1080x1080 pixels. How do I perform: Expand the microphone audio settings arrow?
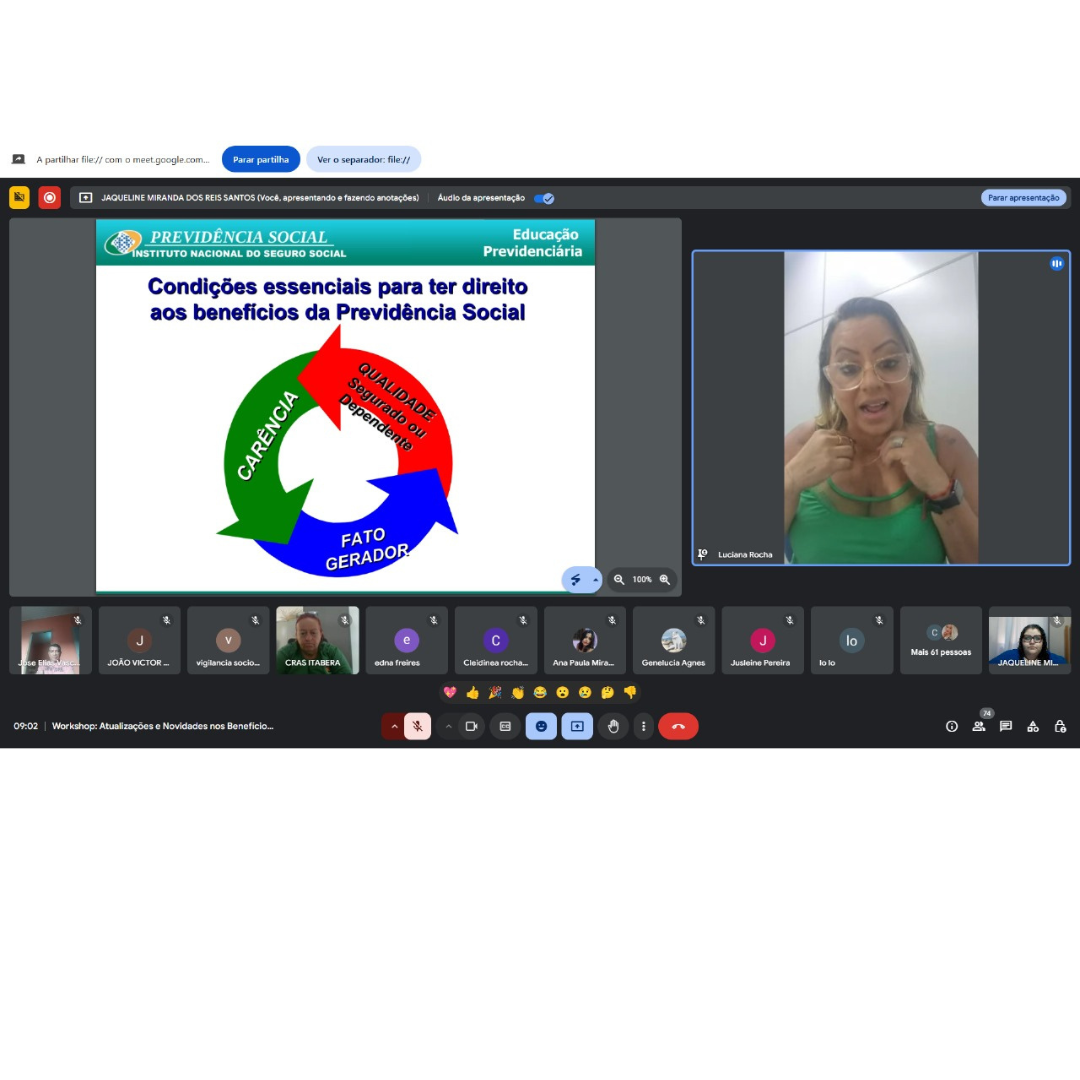[x=394, y=726]
